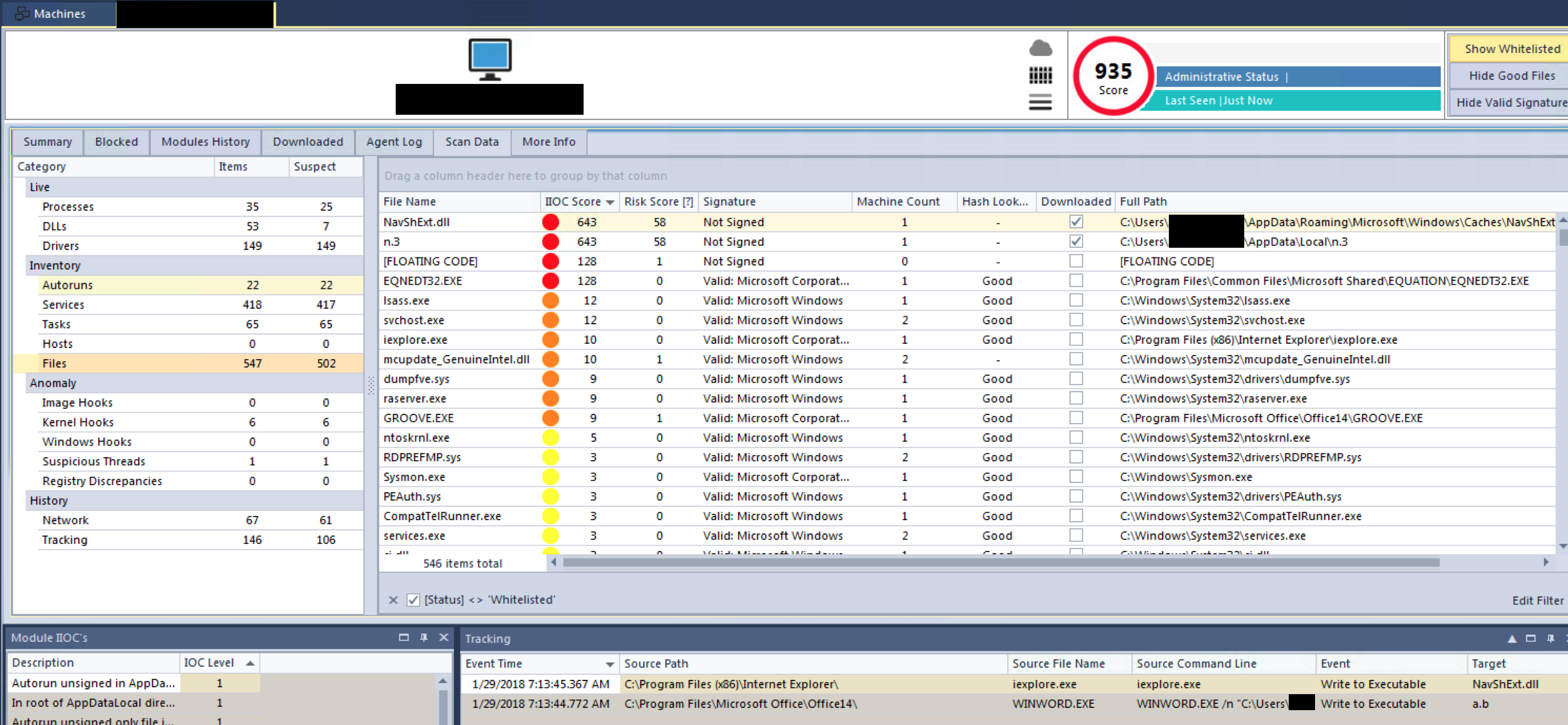Toggle the IOC Level column sort arrow

pyautogui.click(x=250, y=663)
